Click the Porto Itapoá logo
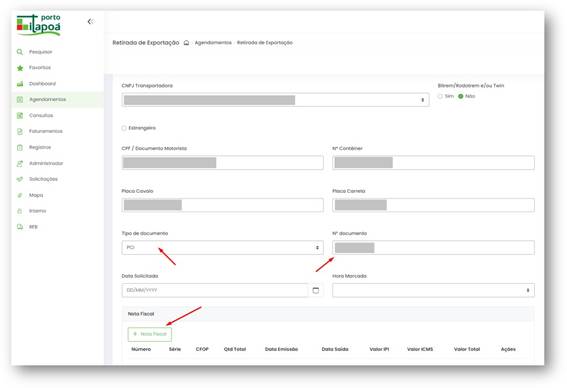Screen dimensions: 567x388 39,25
